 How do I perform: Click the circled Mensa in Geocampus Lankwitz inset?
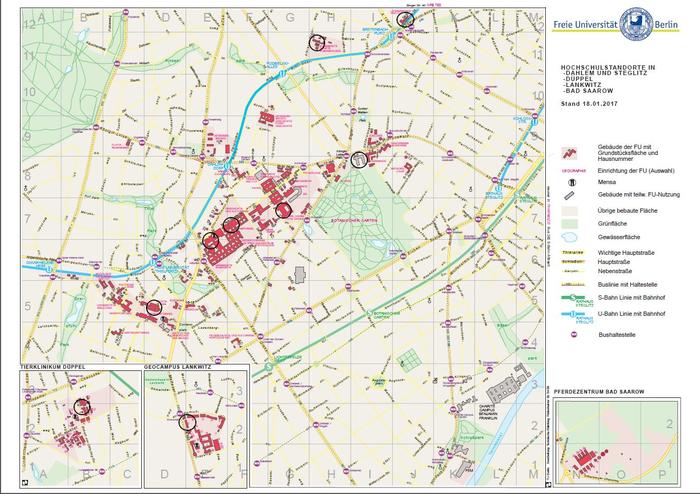coord(187,421)
